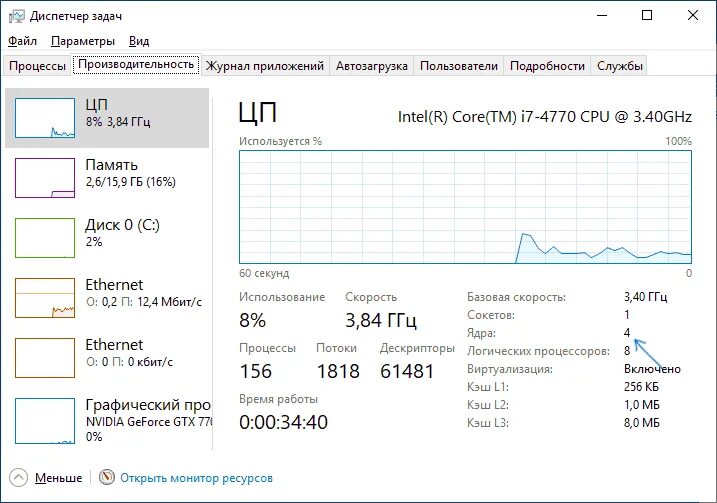Screen dimensions: 717x503
Task: Click the Меньше label
Action: click(x=59, y=478)
